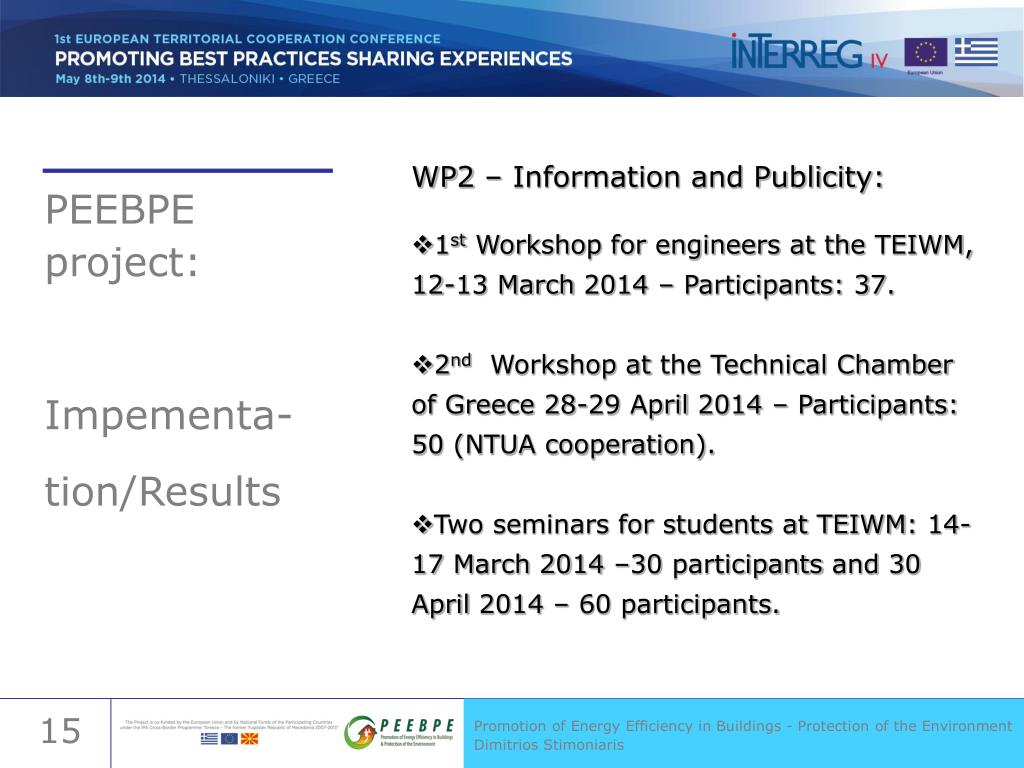1024x768 pixels.
Task: Click '1st Workshop for engineers at the TEIWM' line
Action: (693, 246)
